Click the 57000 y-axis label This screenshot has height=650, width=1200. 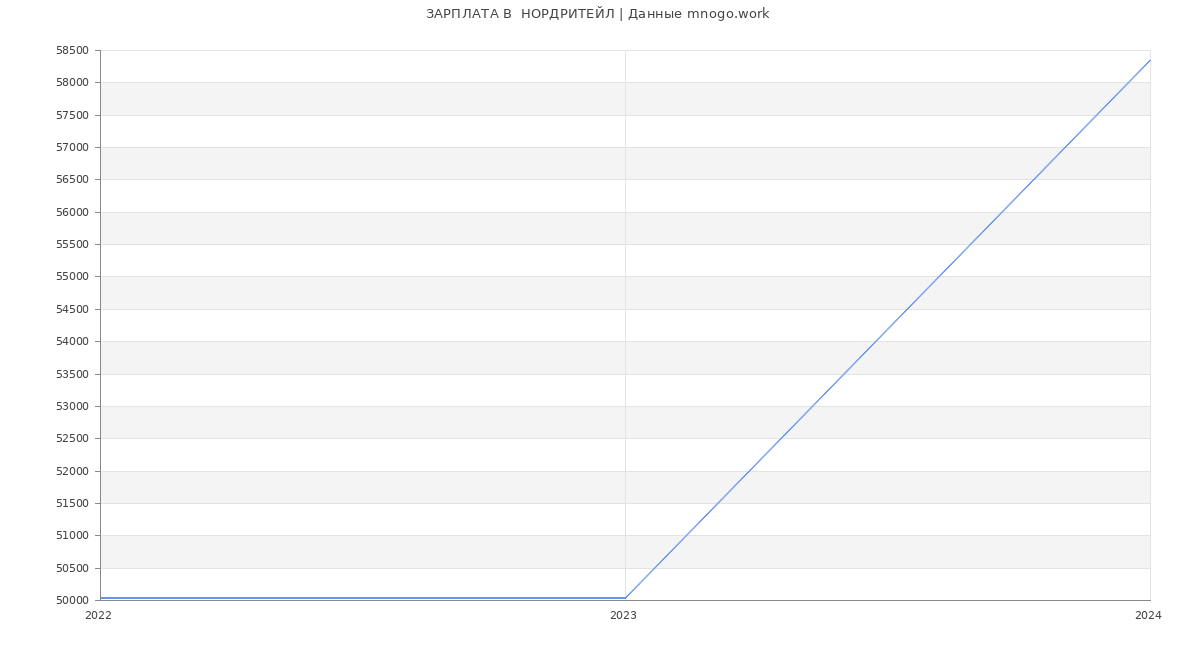pos(72,148)
